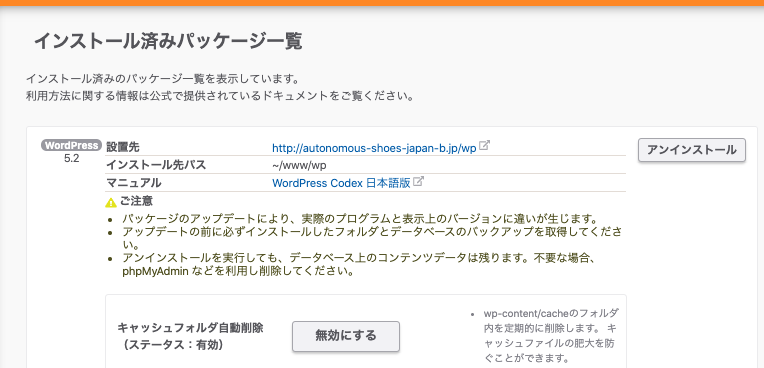
Task: Open WordPress Codex 日本語版 link
Action: 341,183
